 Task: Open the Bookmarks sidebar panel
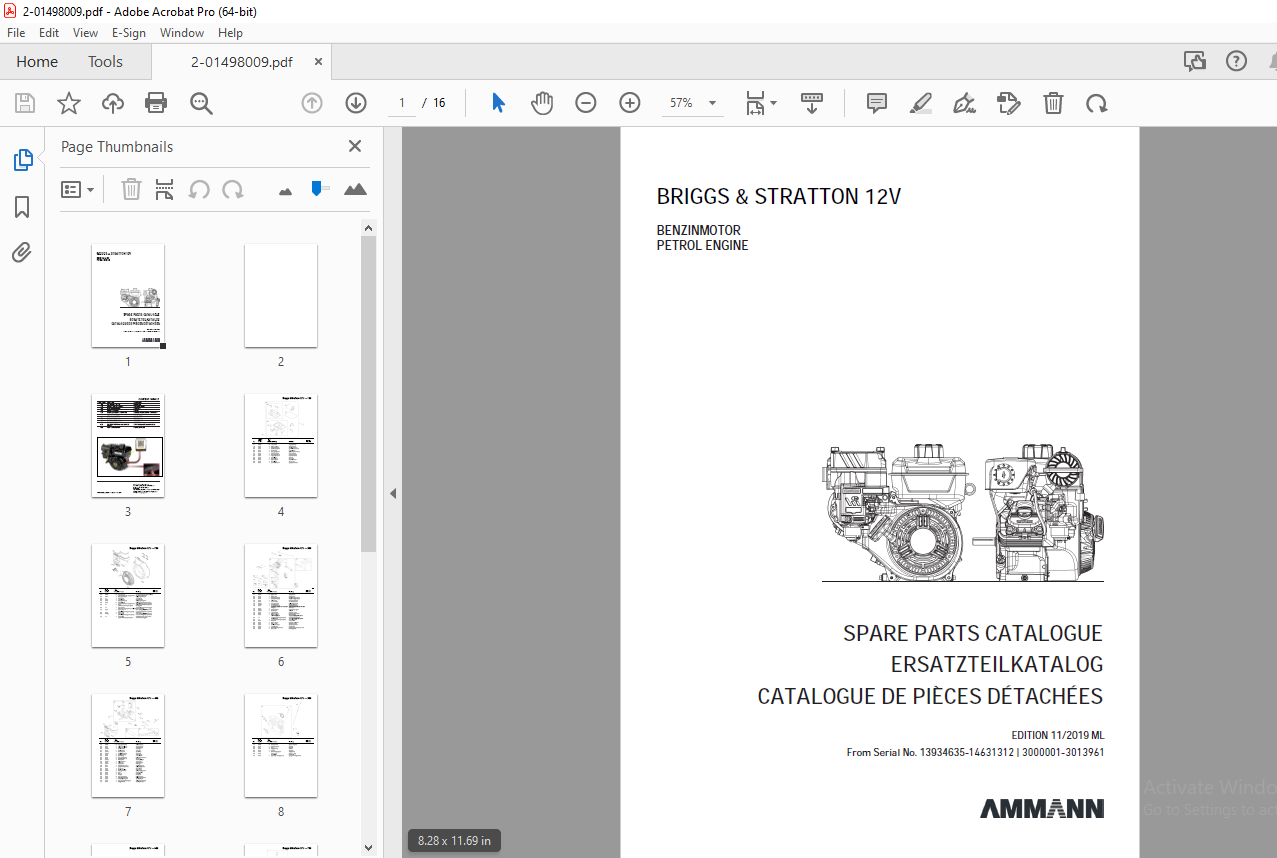point(22,207)
